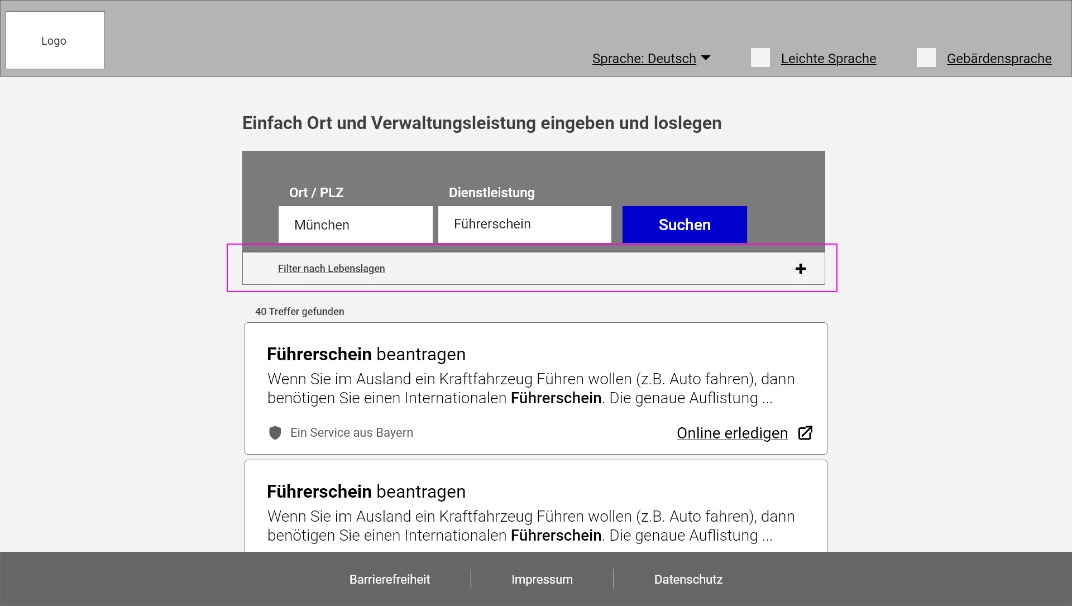Screen dimensions: 1072x606
Task: Click the blue Suchen button
Action: click(684, 224)
